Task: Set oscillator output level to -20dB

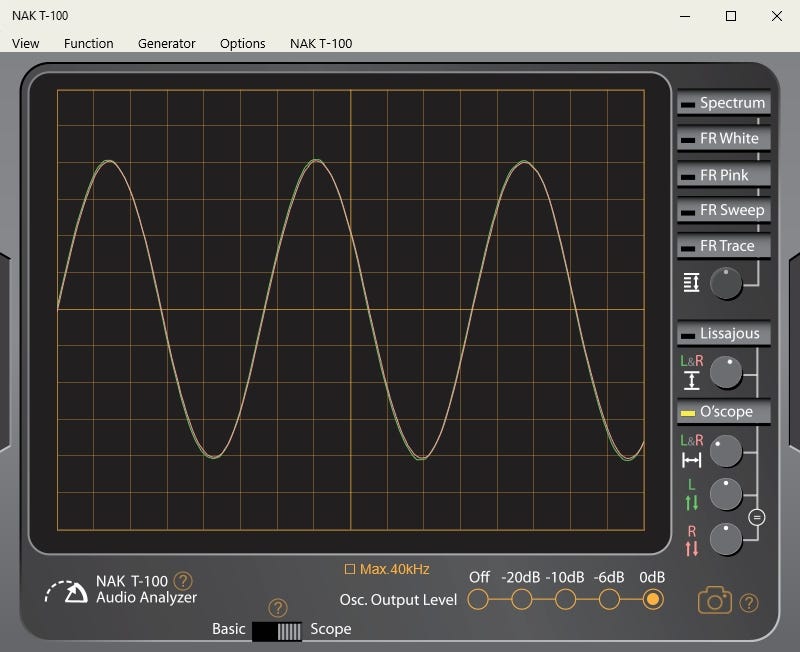Action: 522,599
